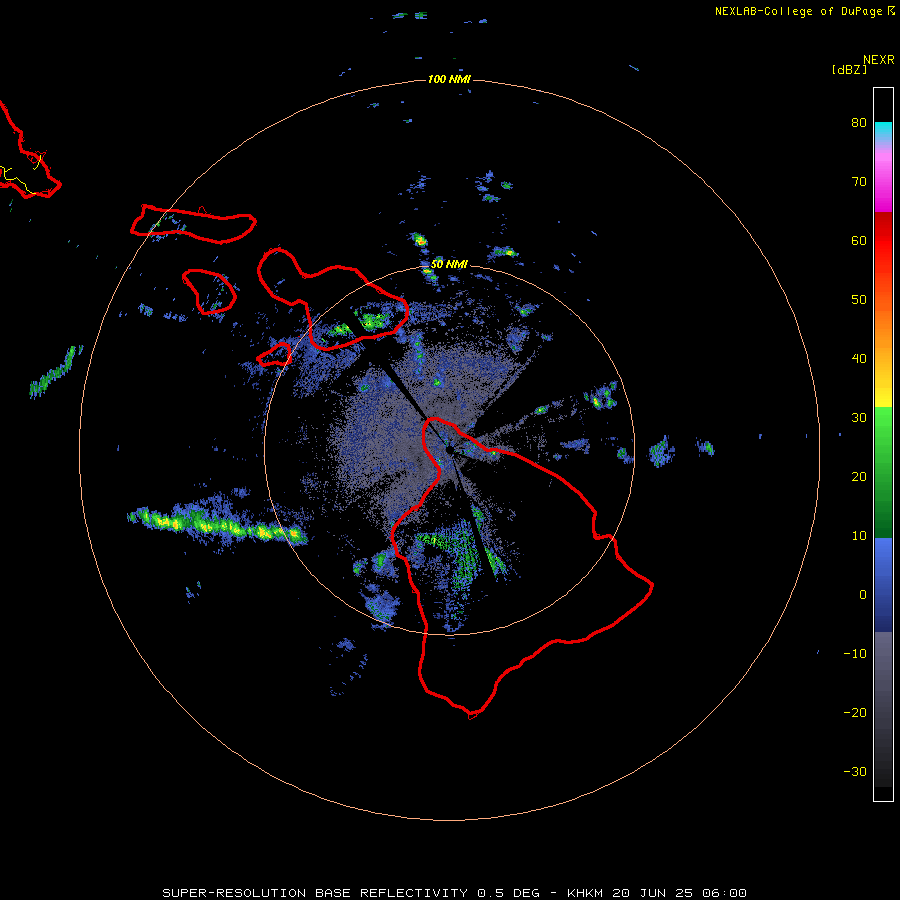Click the -20 value on dBZ scale
The image size is (900, 900).
[x=855, y=713]
